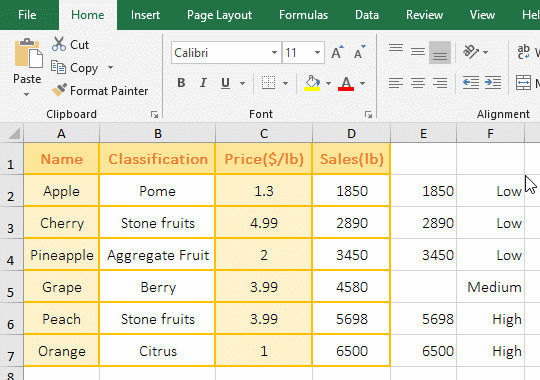
Task: Select the Citrus classification cell
Action: coord(157,351)
